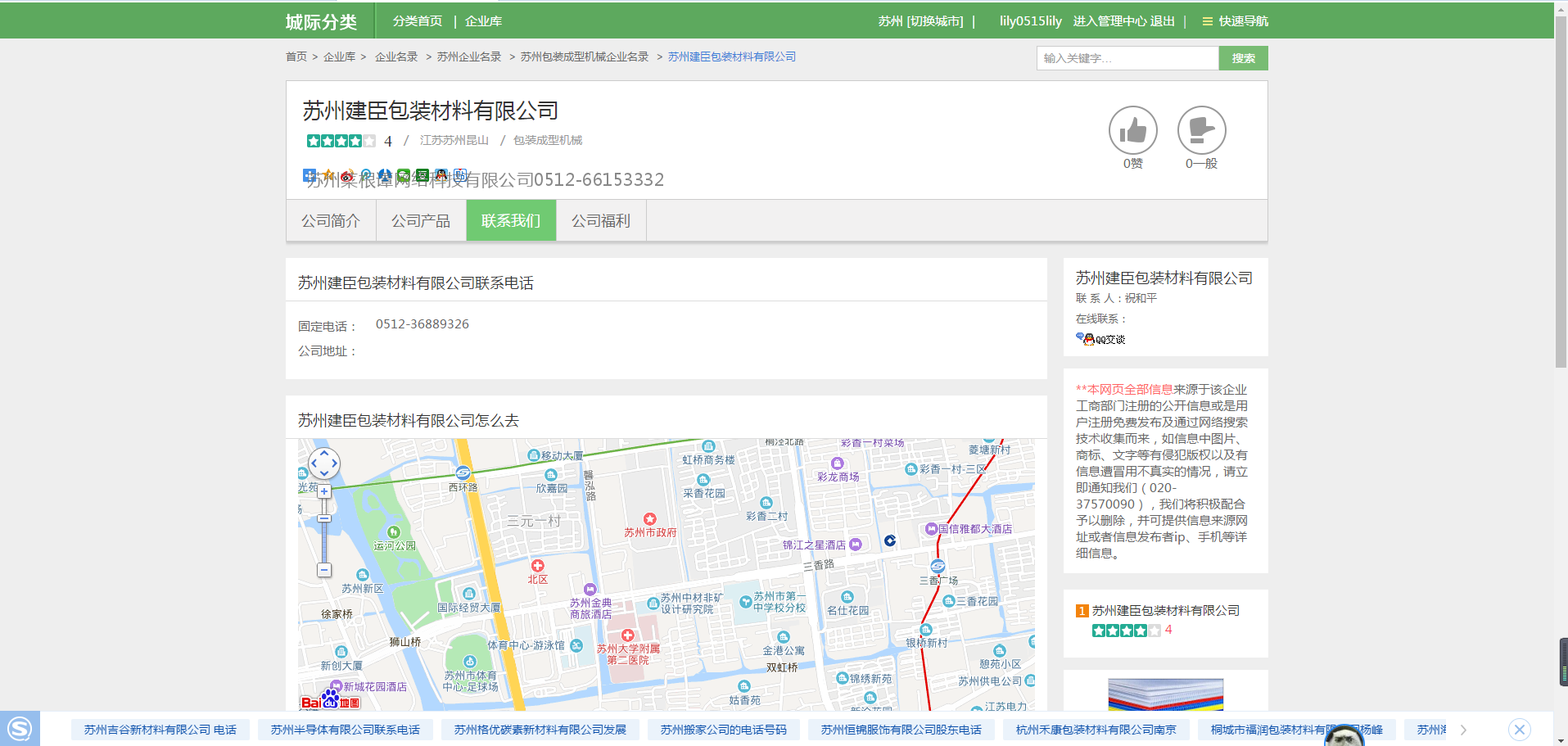This screenshot has width=1568, height=746.
Task: Open 苏州格优碳素新材料有限公司发展 link
Action: [x=540, y=730]
